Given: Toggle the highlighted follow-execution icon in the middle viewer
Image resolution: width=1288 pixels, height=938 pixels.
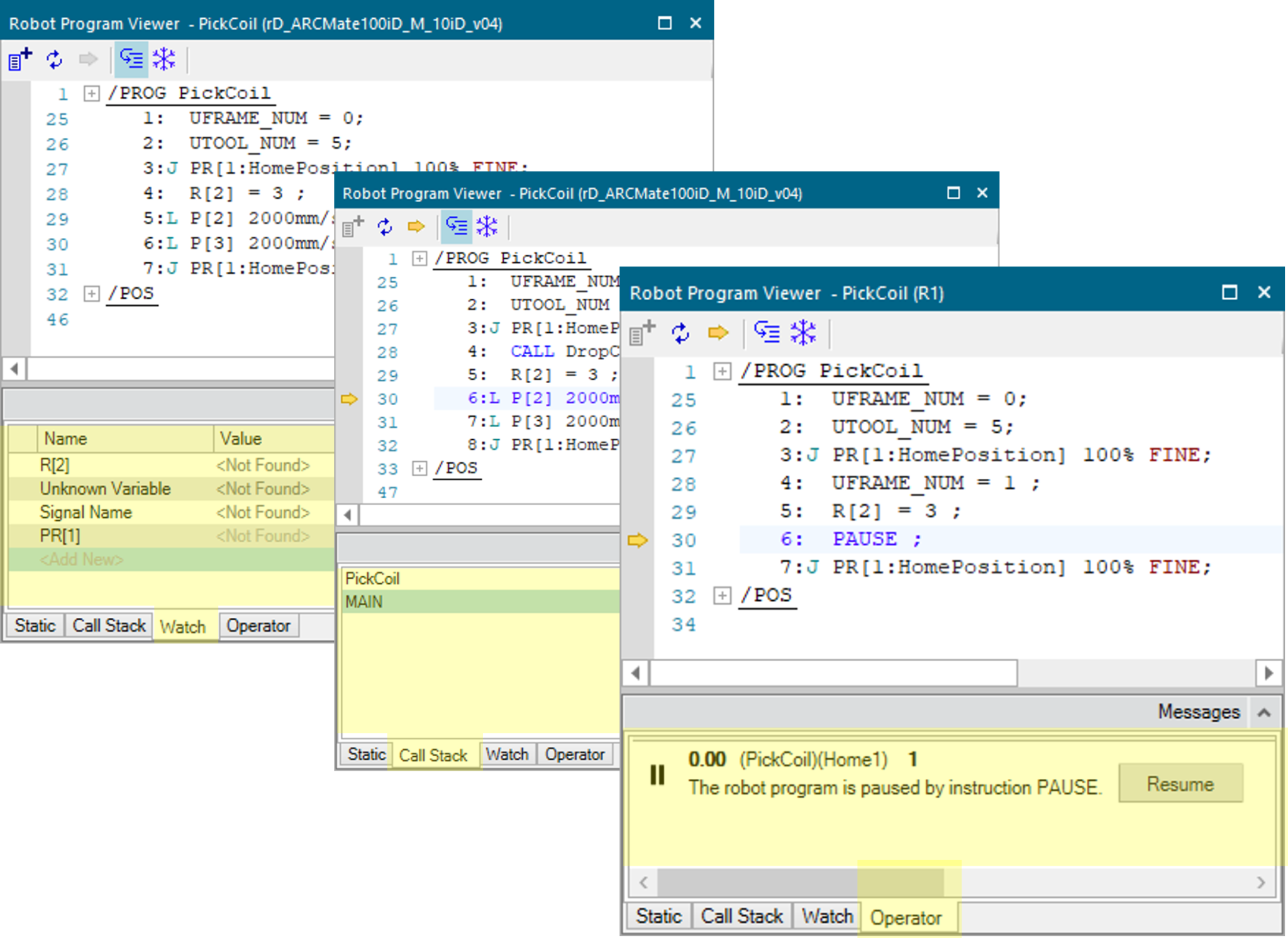Looking at the screenshot, I should [x=457, y=226].
